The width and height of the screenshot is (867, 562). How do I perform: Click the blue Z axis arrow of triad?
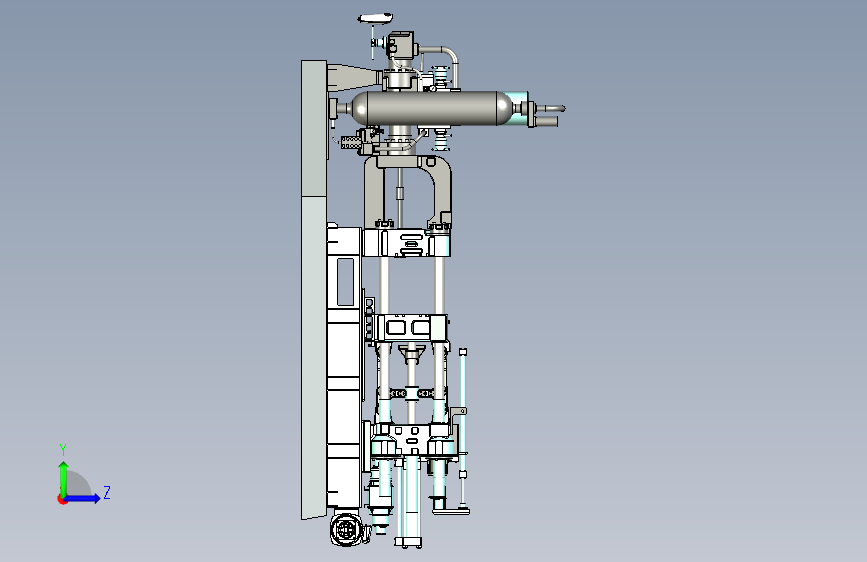tap(83, 498)
